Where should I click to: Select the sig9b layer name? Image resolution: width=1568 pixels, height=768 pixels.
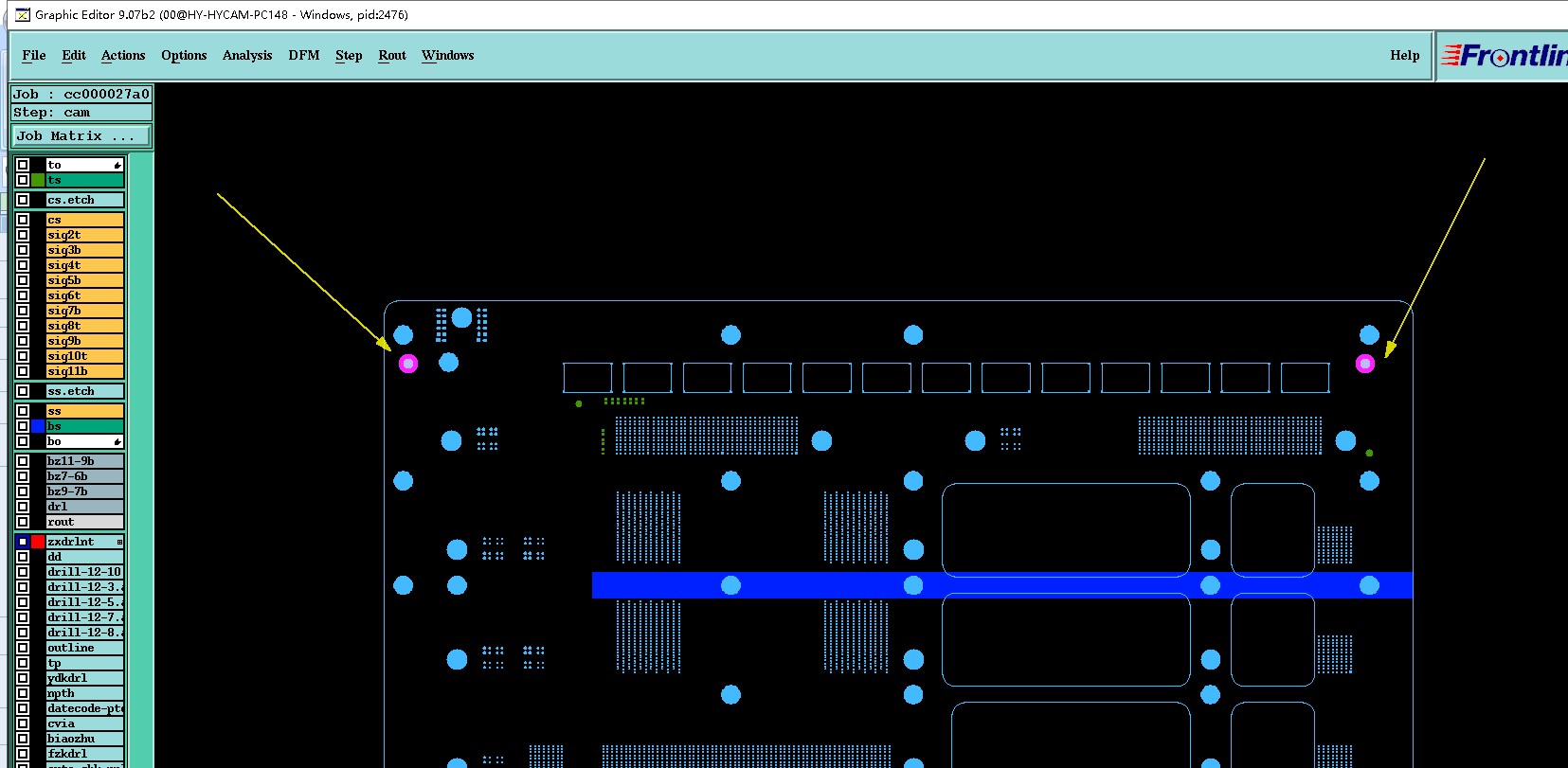pyautogui.click(x=85, y=341)
